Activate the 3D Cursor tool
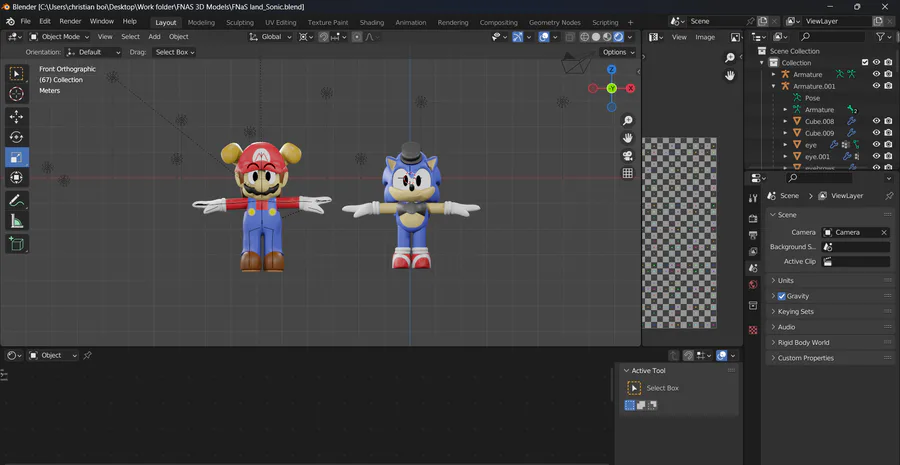The width and height of the screenshot is (900, 465). 17,94
